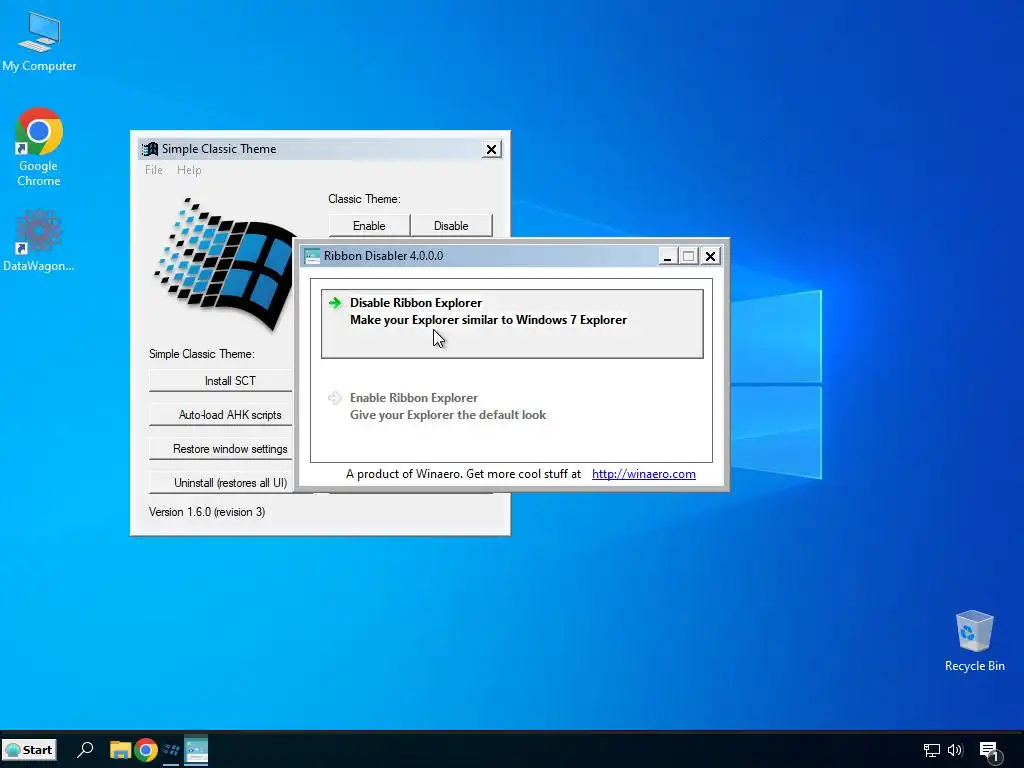
Task: Open network status tray icon
Action: 931,750
